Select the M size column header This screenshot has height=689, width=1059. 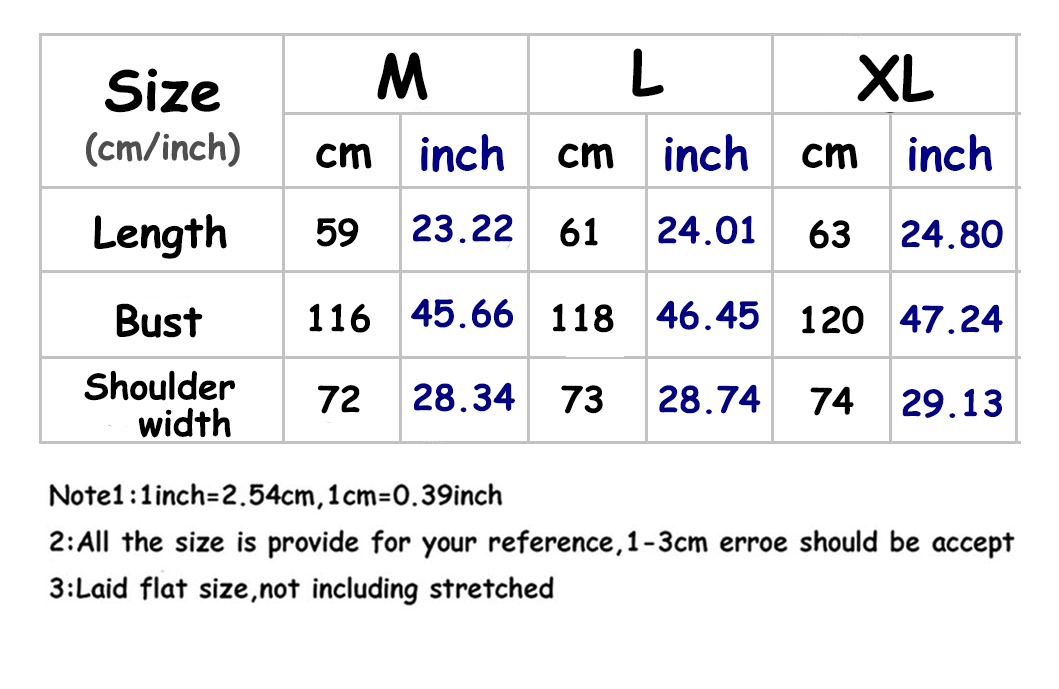(403, 77)
